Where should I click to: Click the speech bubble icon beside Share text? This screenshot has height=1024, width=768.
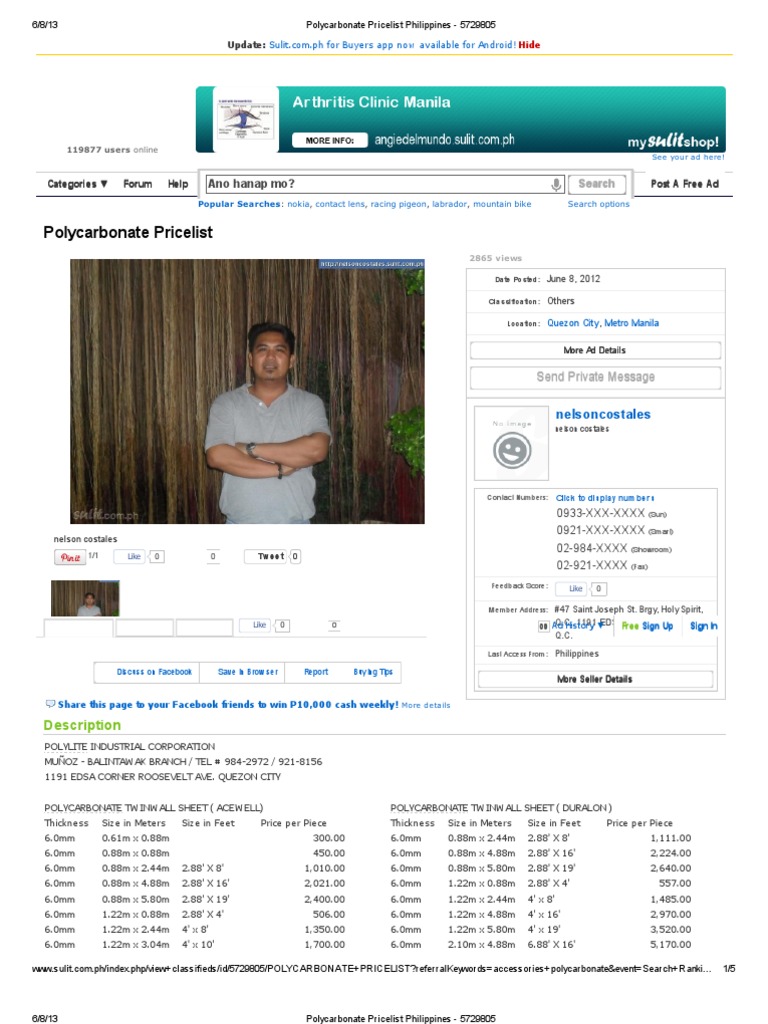point(50,704)
